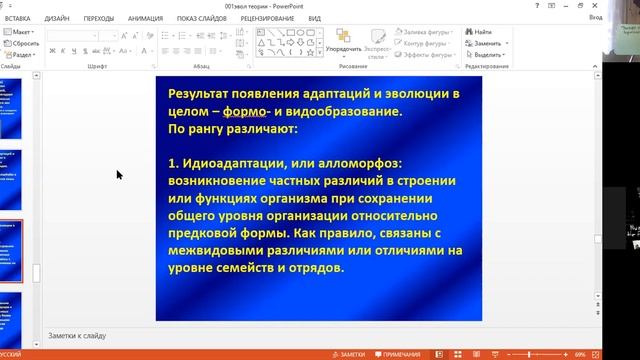The width and height of the screenshot is (640, 360).
Task: Select the text box shape
Action: click(261, 32)
